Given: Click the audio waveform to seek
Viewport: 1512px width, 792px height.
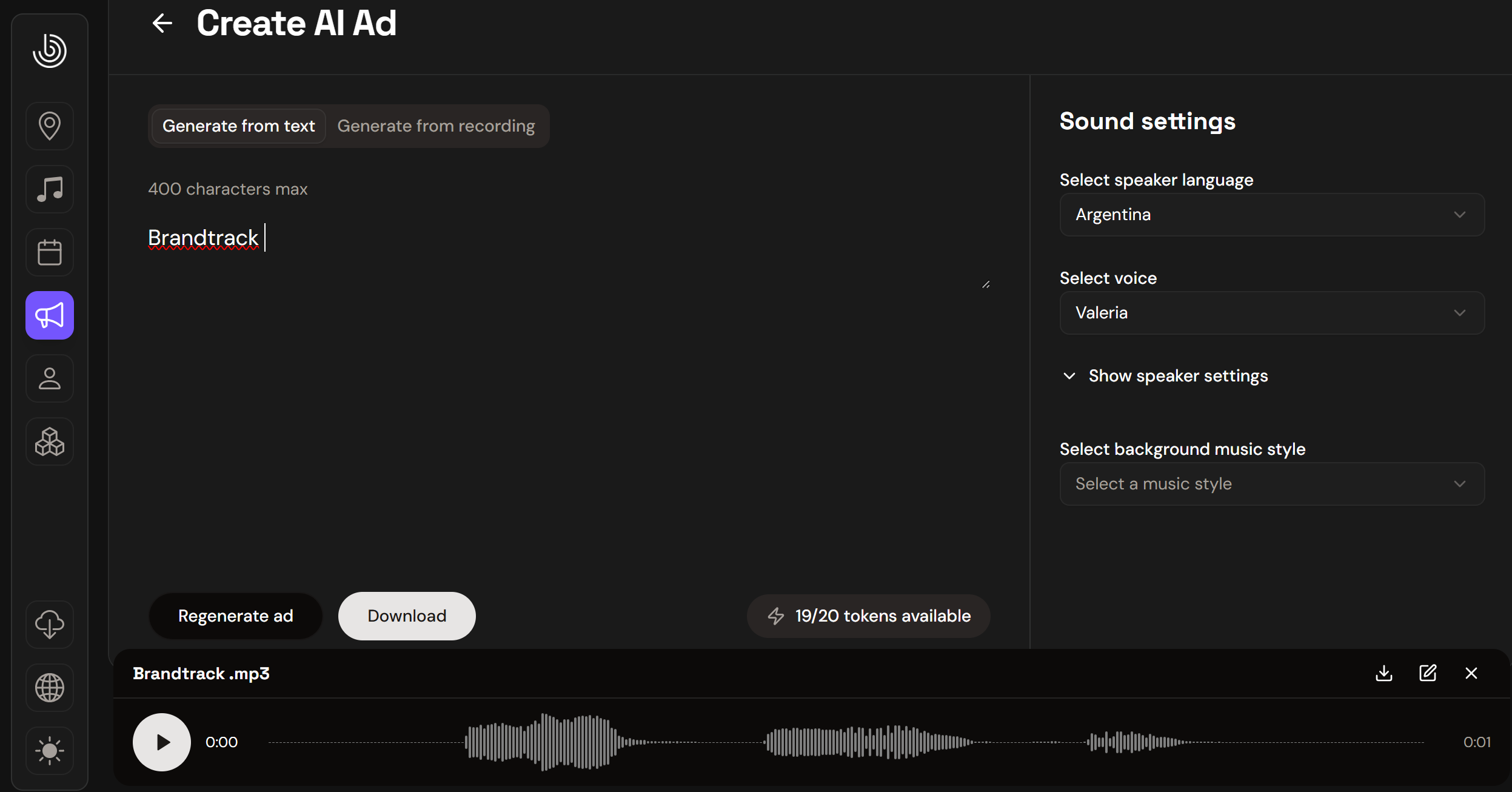Looking at the screenshot, I should click(x=846, y=742).
